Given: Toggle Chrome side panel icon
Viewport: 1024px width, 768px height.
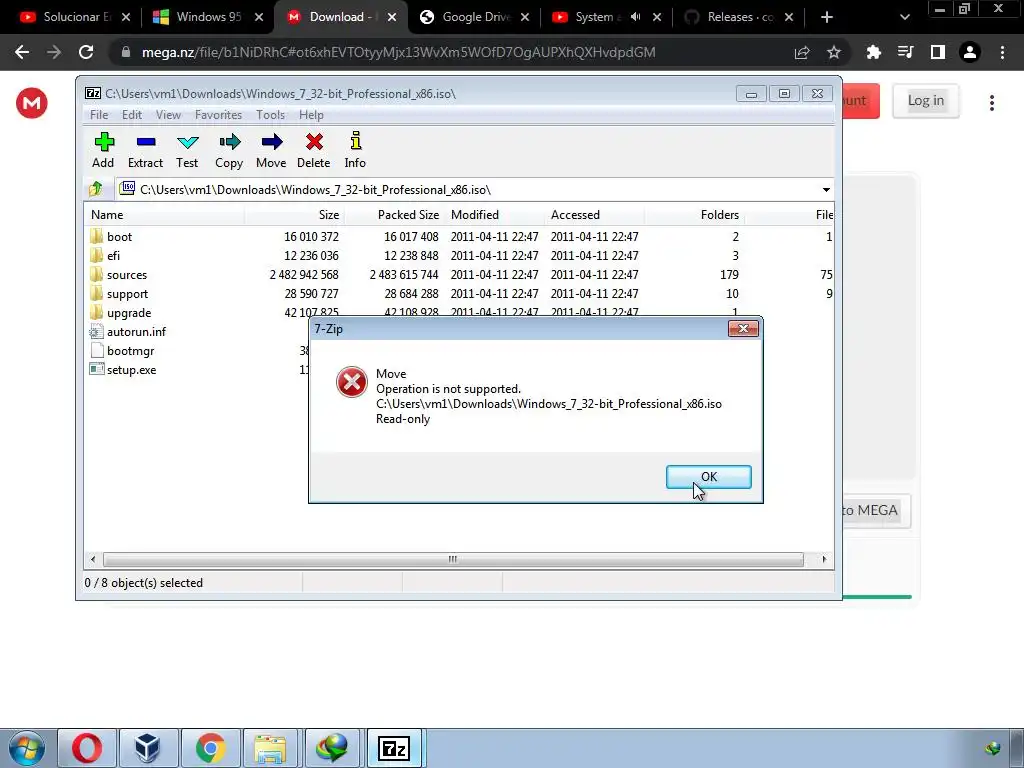Looking at the screenshot, I should pyautogui.click(x=938, y=52).
